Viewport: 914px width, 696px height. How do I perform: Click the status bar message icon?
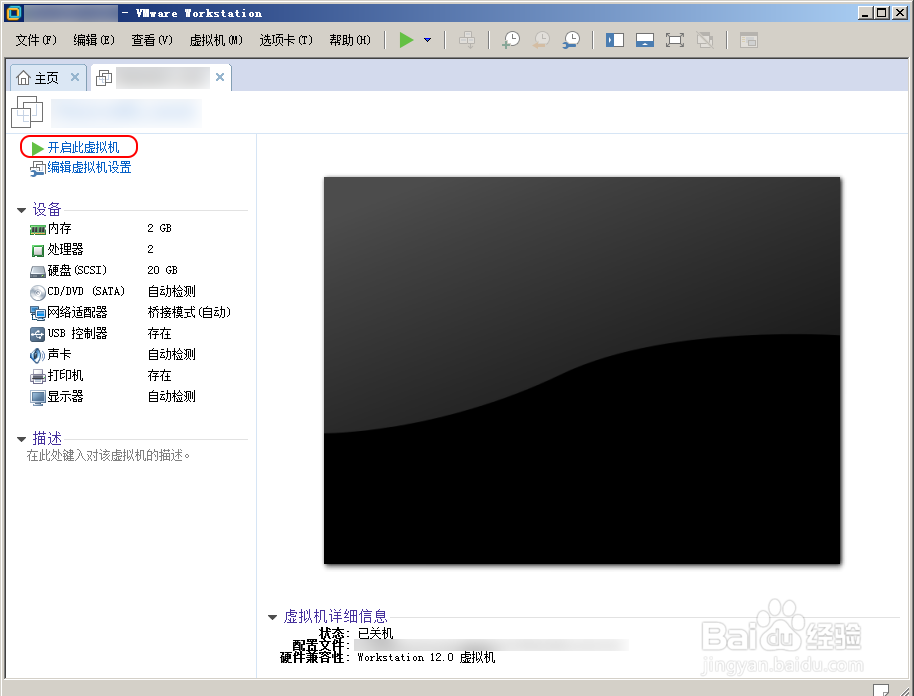pyautogui.click(x=881, y=689)
